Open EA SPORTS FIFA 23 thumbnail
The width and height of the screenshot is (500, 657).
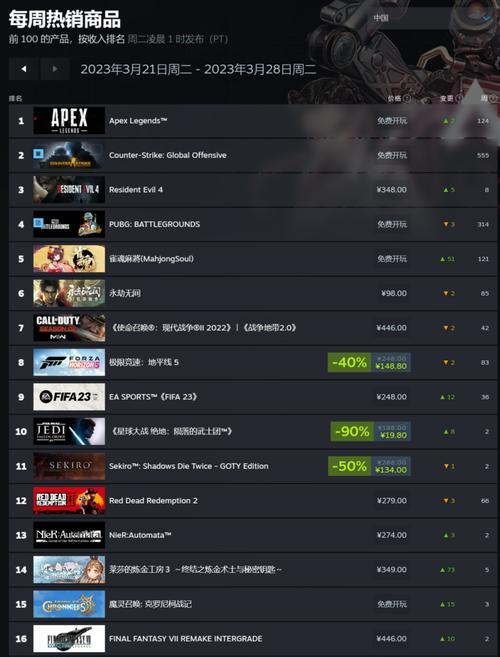pos(69,397)
